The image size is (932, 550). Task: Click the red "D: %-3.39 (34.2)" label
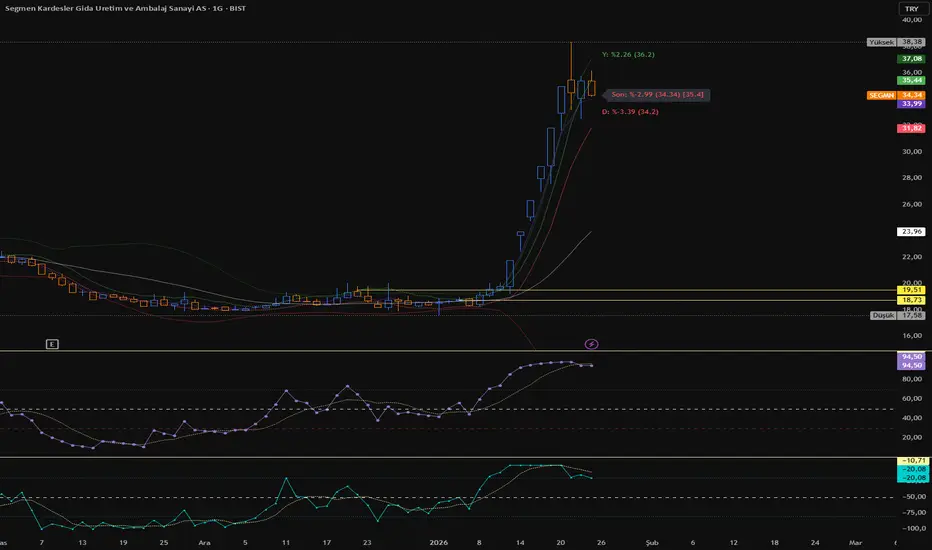coord(631,113)
